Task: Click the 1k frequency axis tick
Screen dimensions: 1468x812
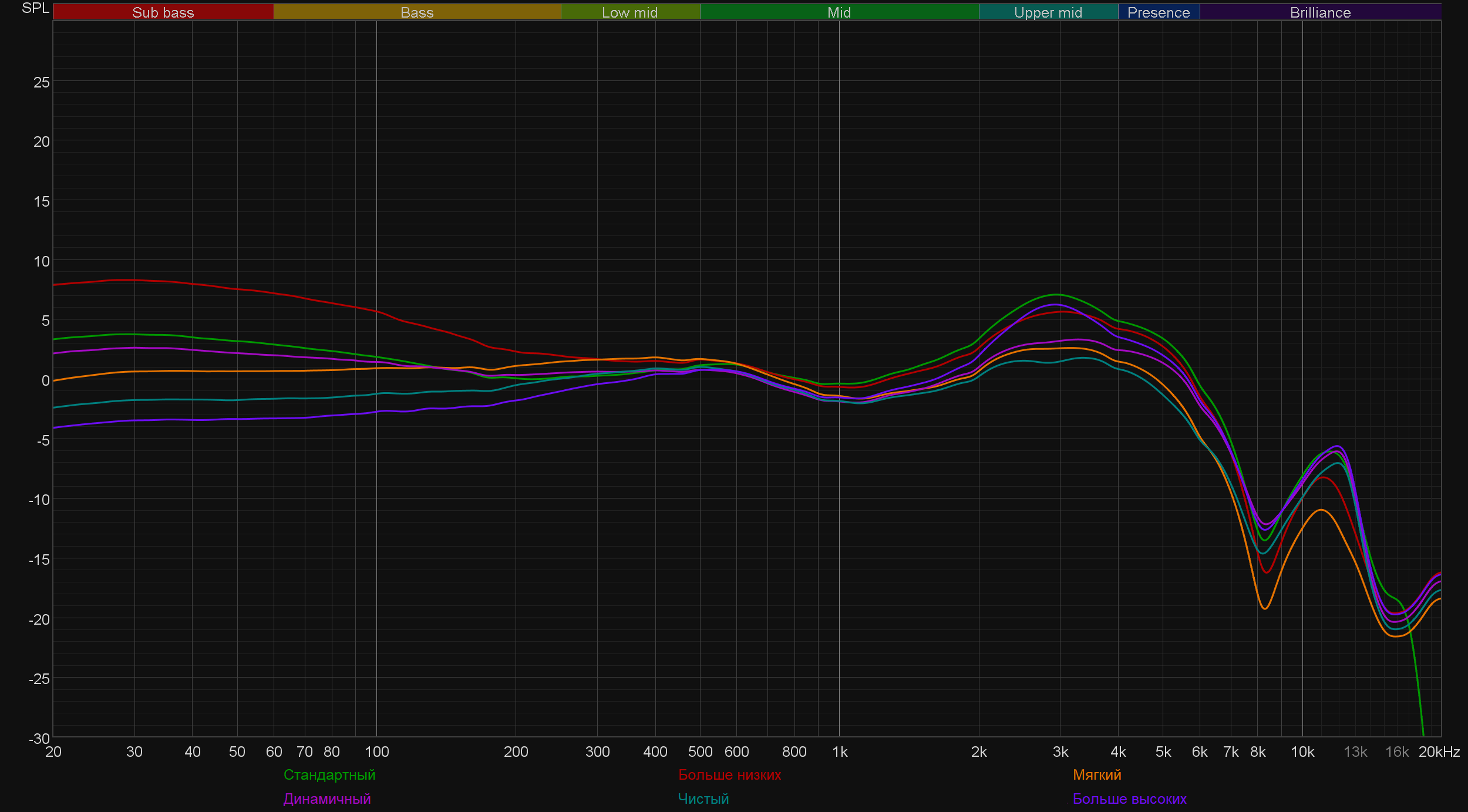Action: 839,752
